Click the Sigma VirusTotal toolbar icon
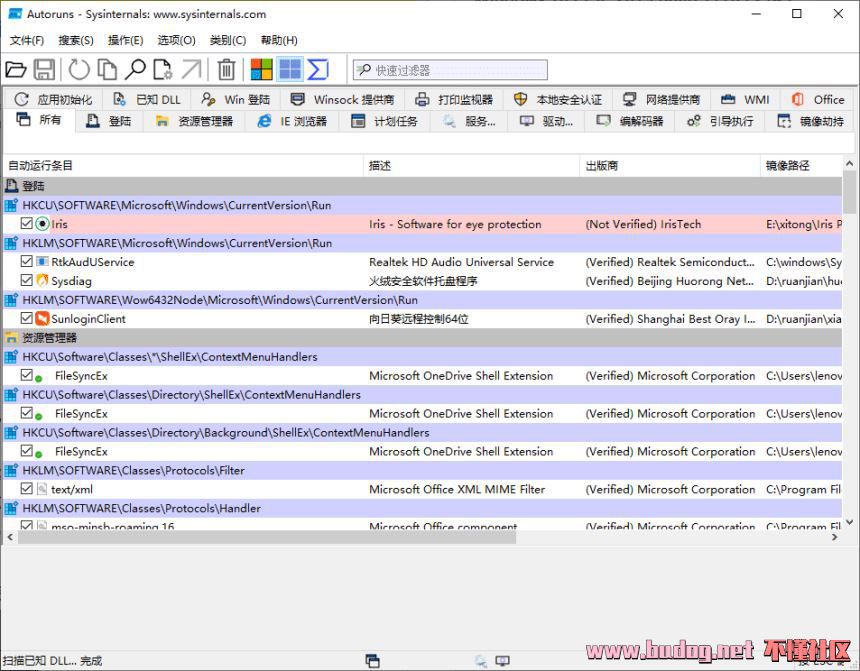Screen dimensions: 860x671 (x=318, y=69)
